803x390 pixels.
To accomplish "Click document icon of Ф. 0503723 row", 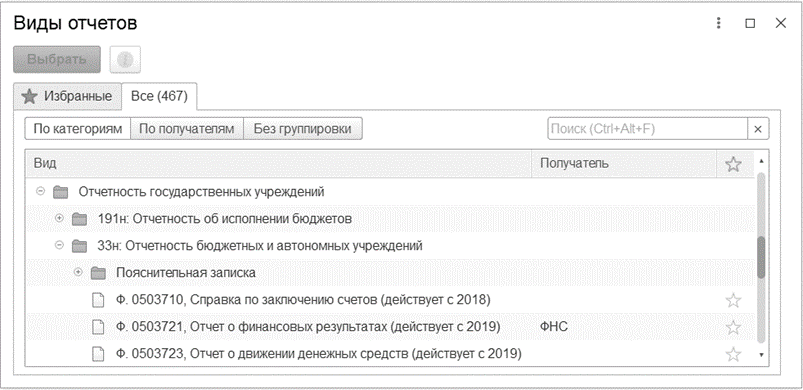I will (98, 354).
